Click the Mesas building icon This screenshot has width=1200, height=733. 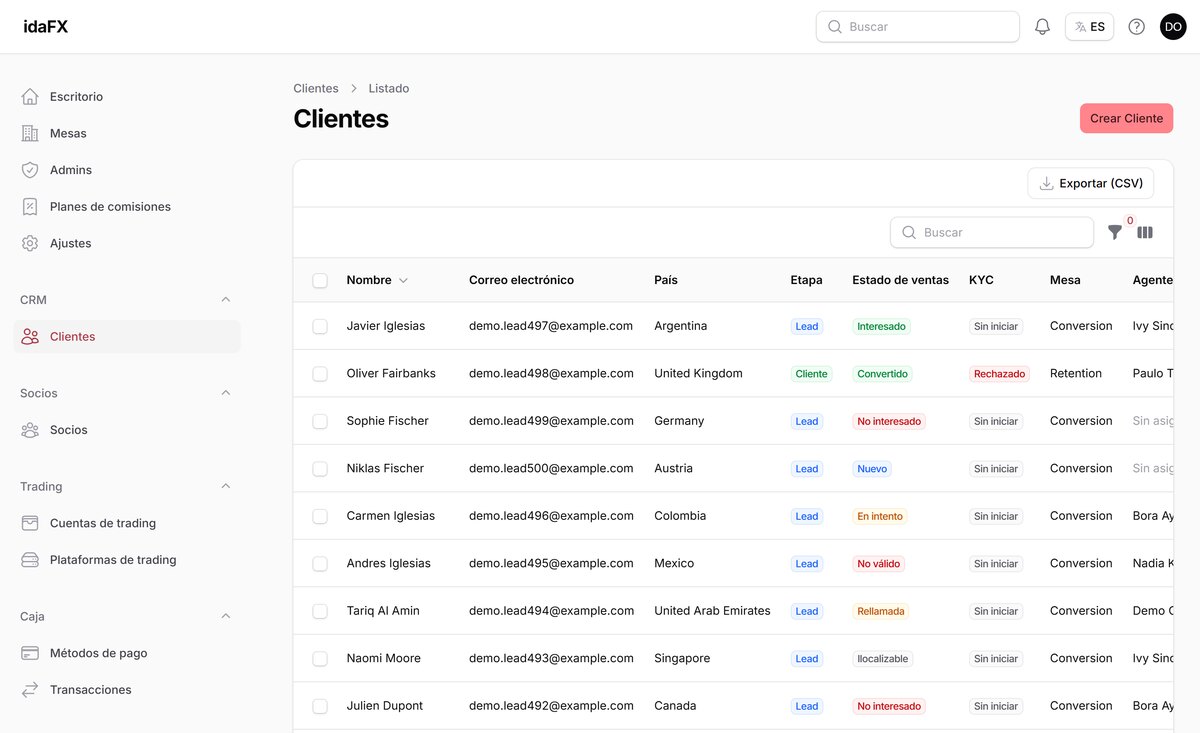pos(30,133)
